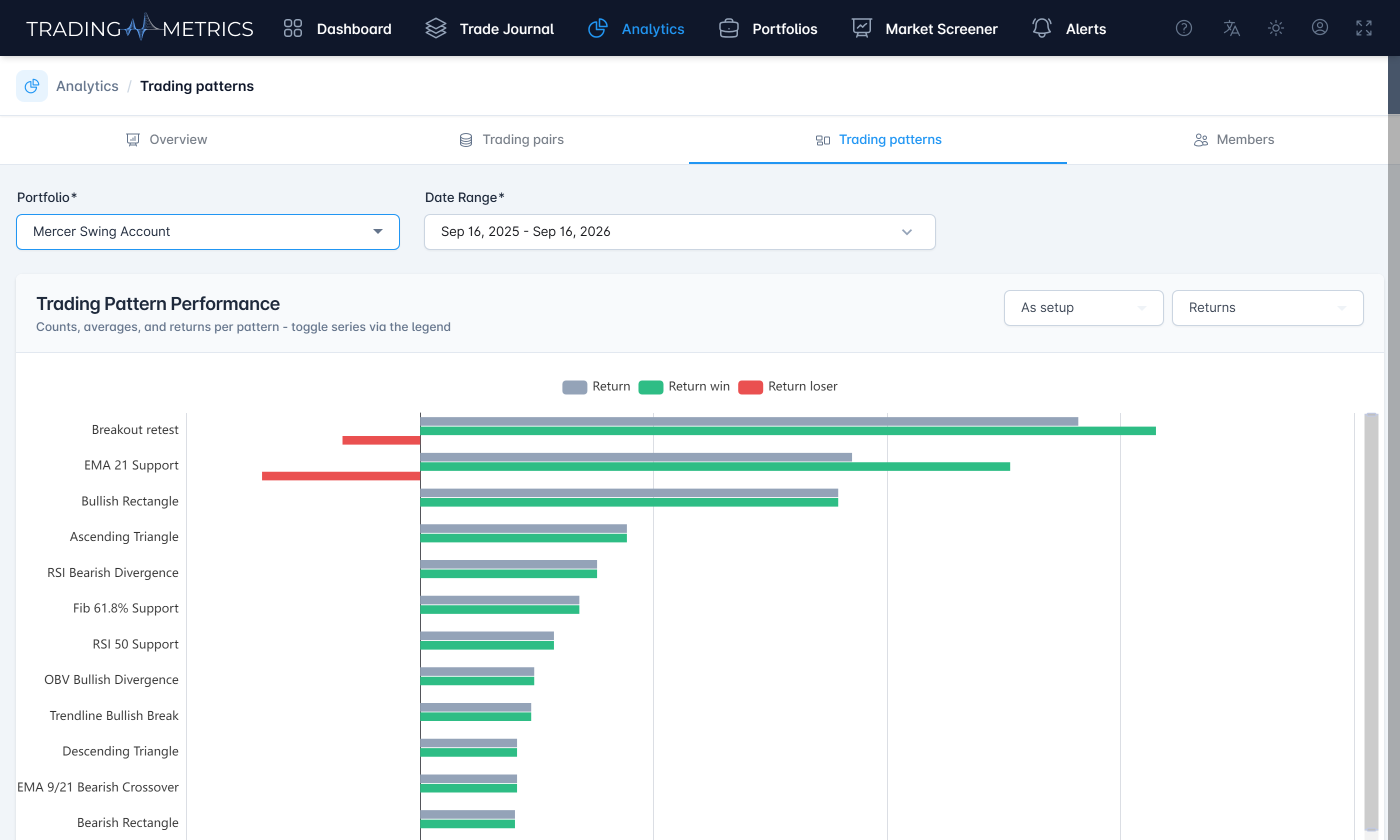Click the RSI Bearish Divergence label

click(x=112, y=572)
